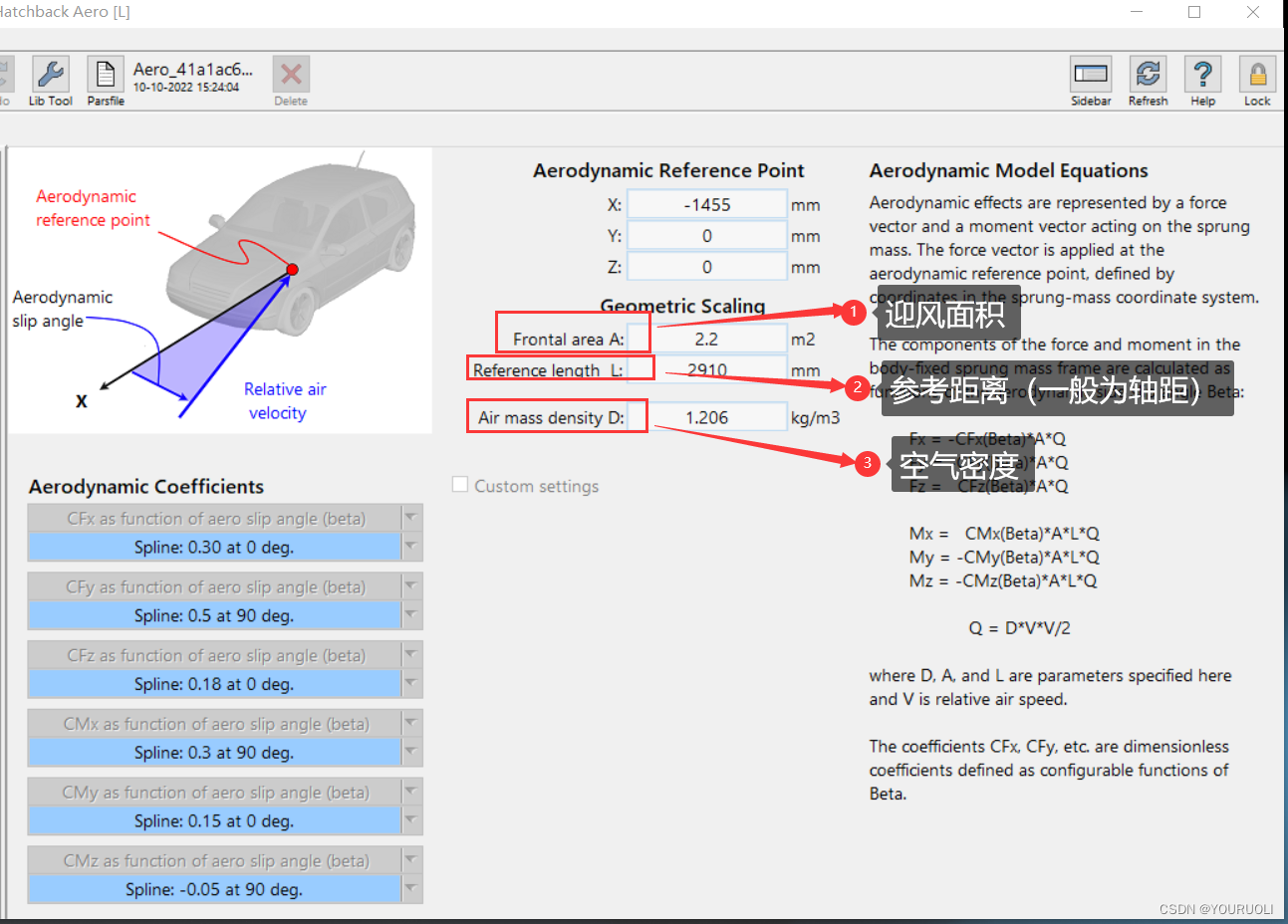Open Spline 0.30 at 0 deg dropdown arrow
Viewport: 1288px width, 924px height.
(411, 547)
